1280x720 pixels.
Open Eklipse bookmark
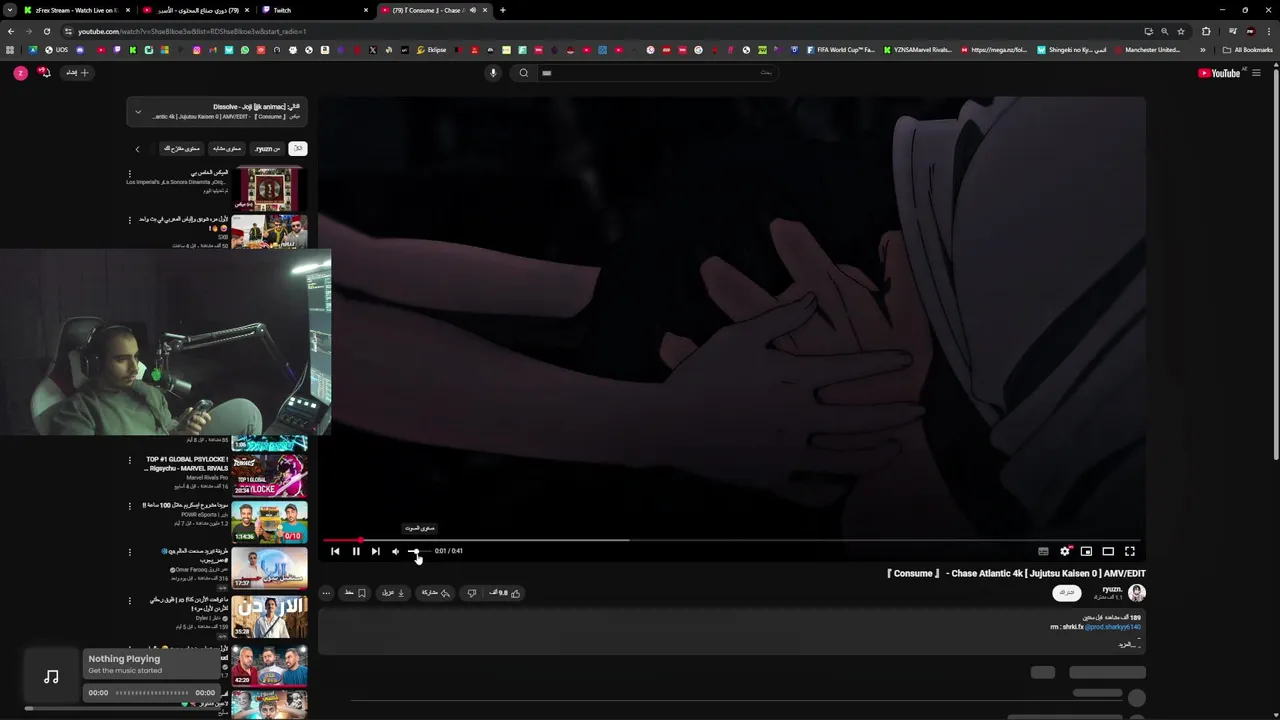(432, 50)
